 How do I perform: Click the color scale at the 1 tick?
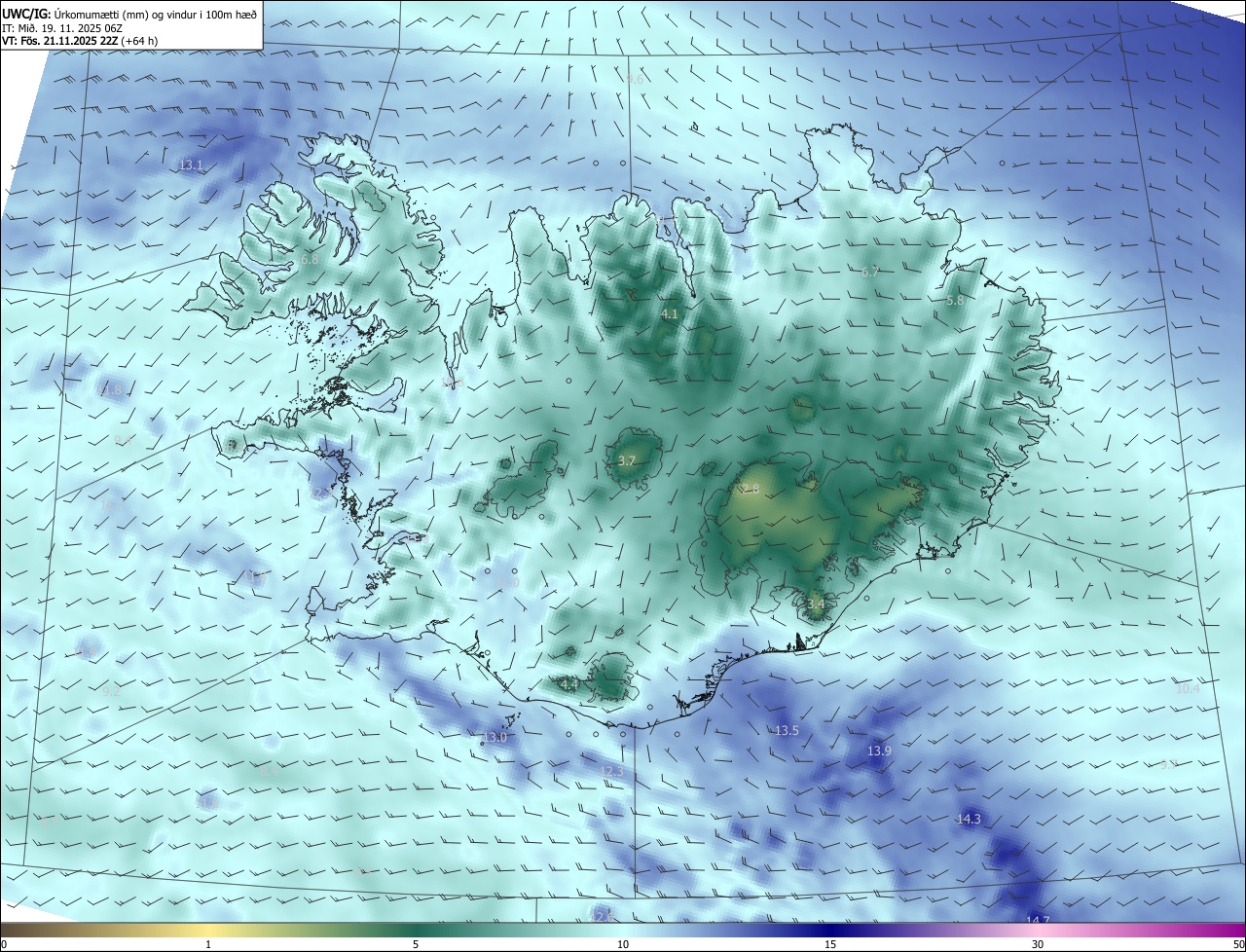[208, 944]
